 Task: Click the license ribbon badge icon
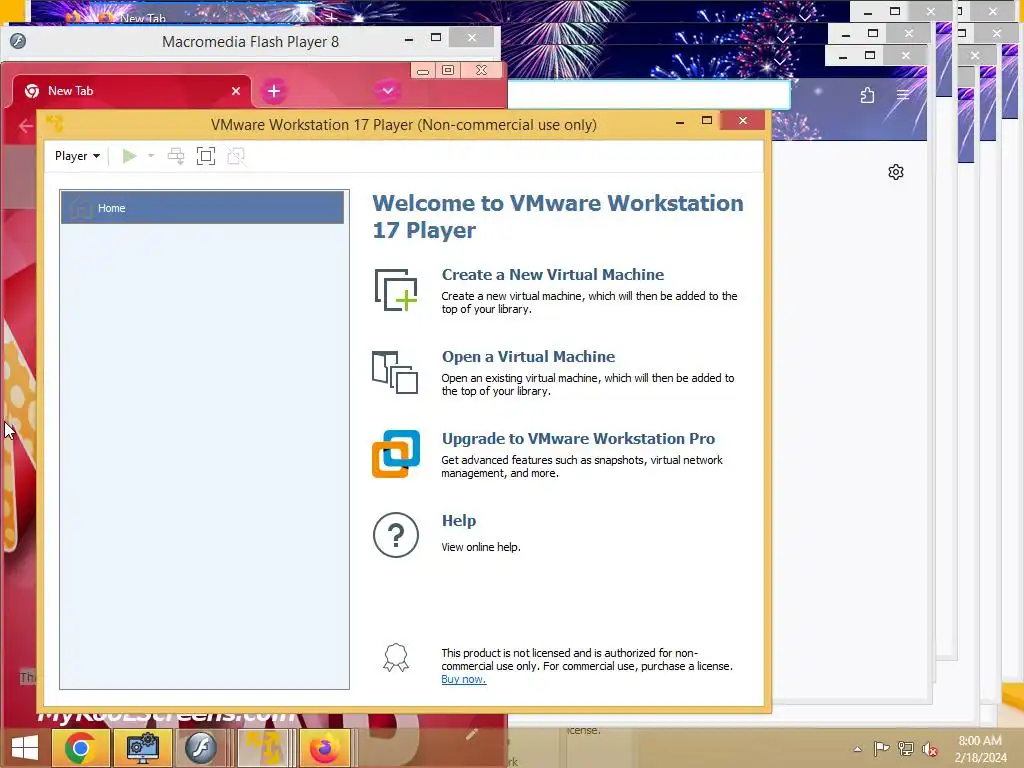tap(396, 658)
